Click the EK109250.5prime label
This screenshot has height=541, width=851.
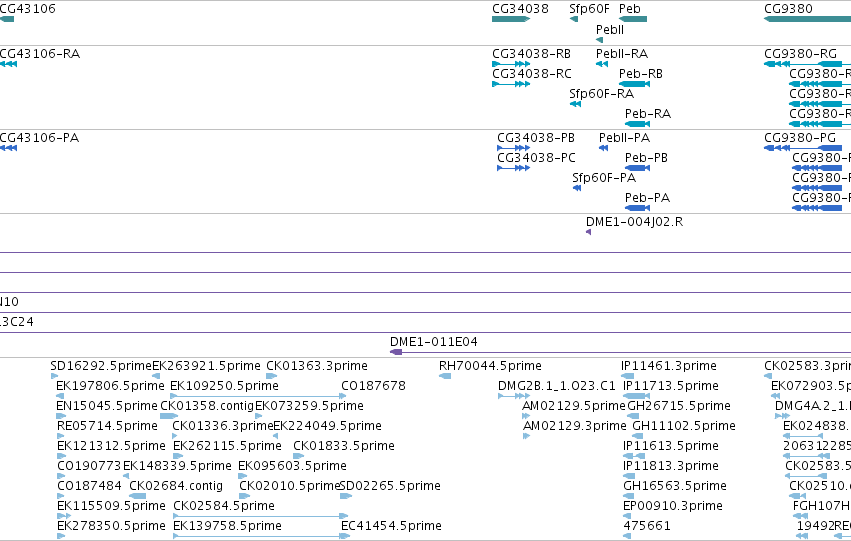[224, 386]
